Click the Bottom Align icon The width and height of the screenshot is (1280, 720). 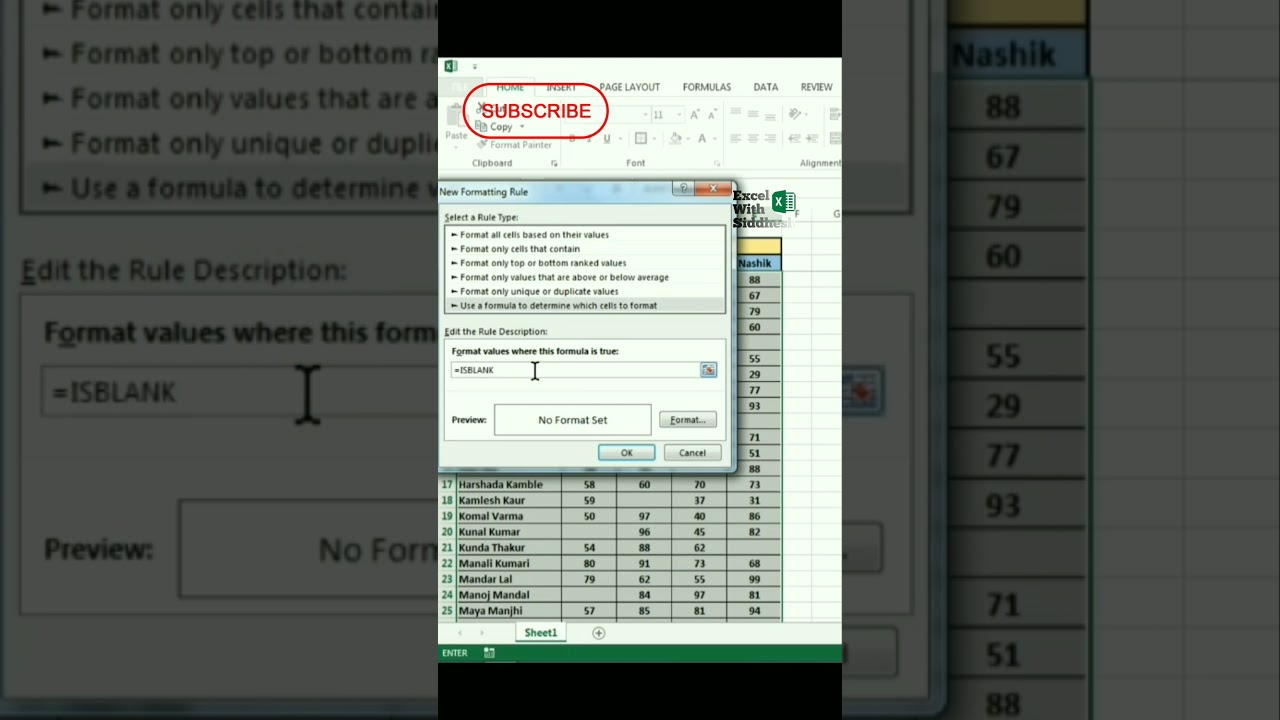tap(770, 116)
